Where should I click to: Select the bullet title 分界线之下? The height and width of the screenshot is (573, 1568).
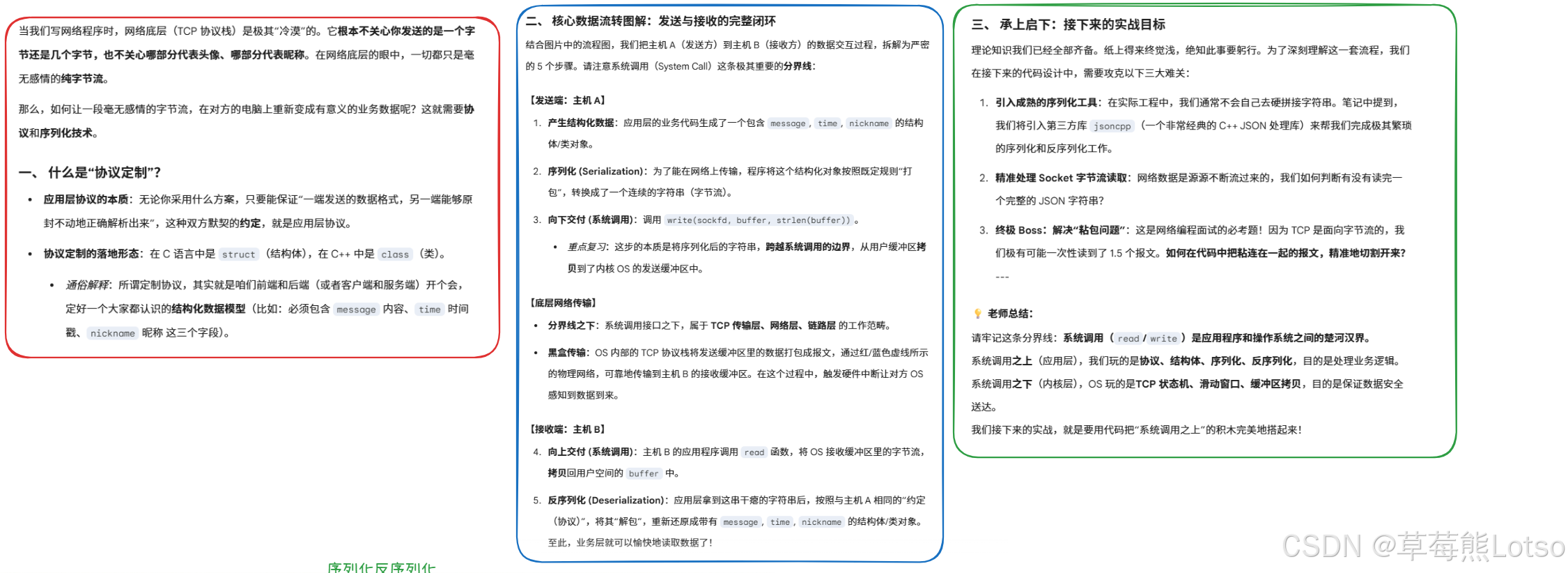coord(572,326)
